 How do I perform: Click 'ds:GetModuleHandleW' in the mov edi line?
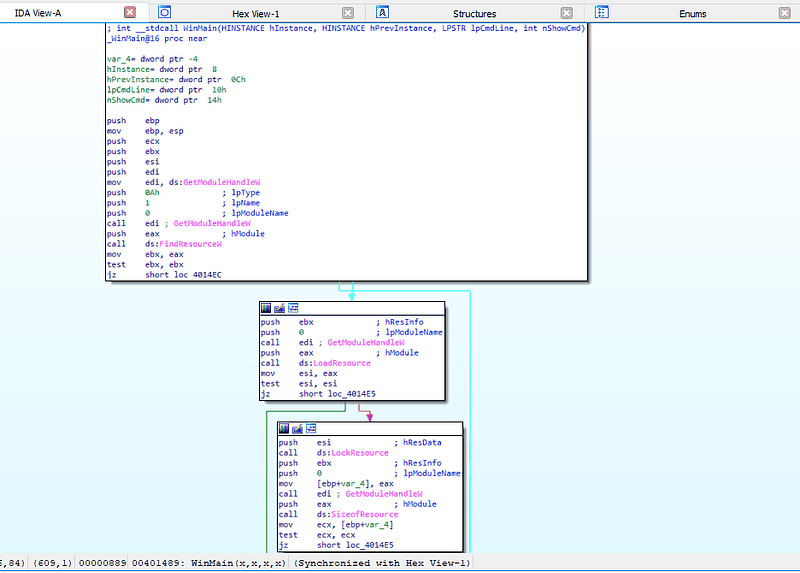[x=214, y=182]
